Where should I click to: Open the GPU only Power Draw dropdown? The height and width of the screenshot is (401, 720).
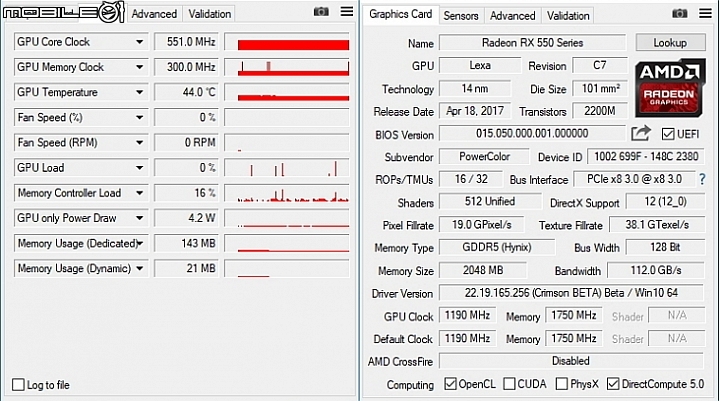(139, 218)
